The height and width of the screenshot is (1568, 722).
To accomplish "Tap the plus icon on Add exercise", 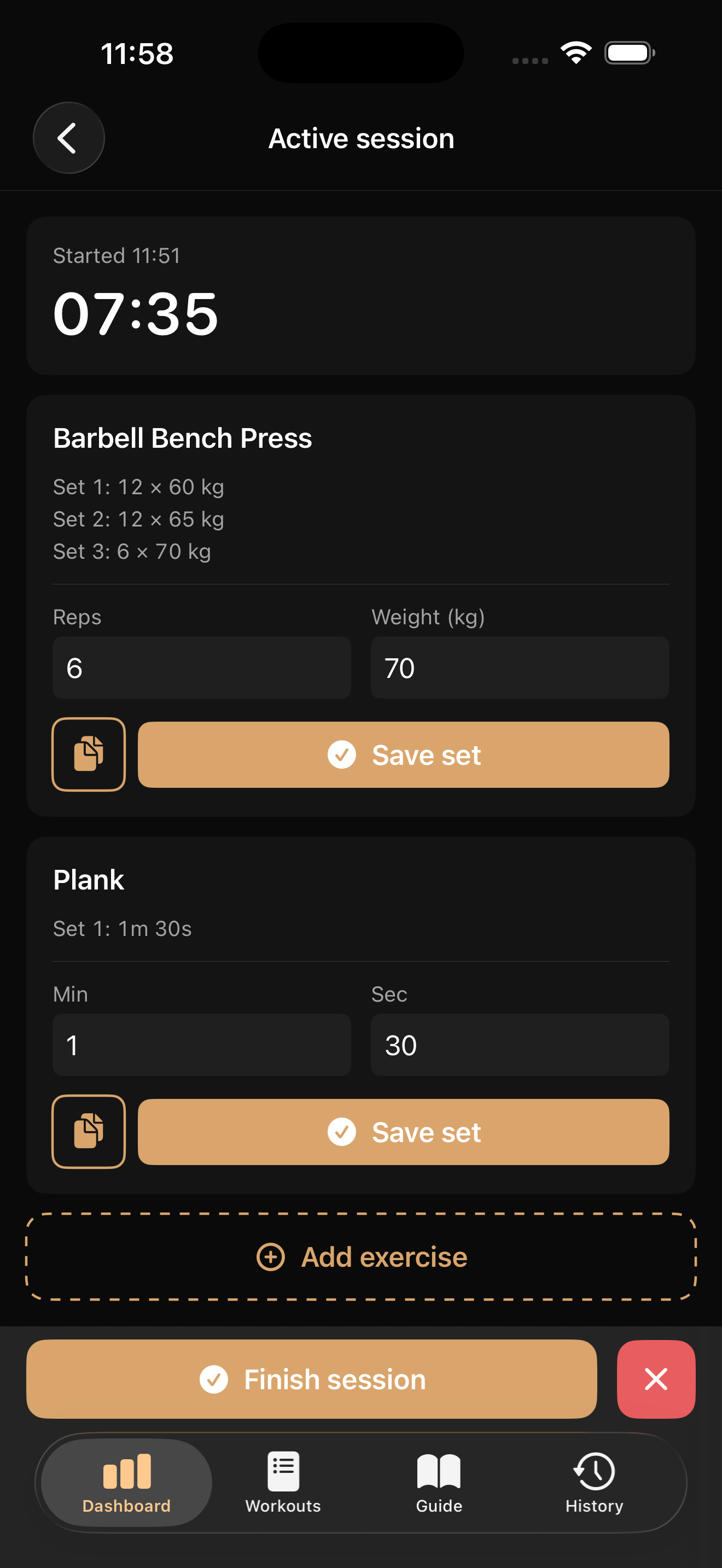I will point(271,1257).
